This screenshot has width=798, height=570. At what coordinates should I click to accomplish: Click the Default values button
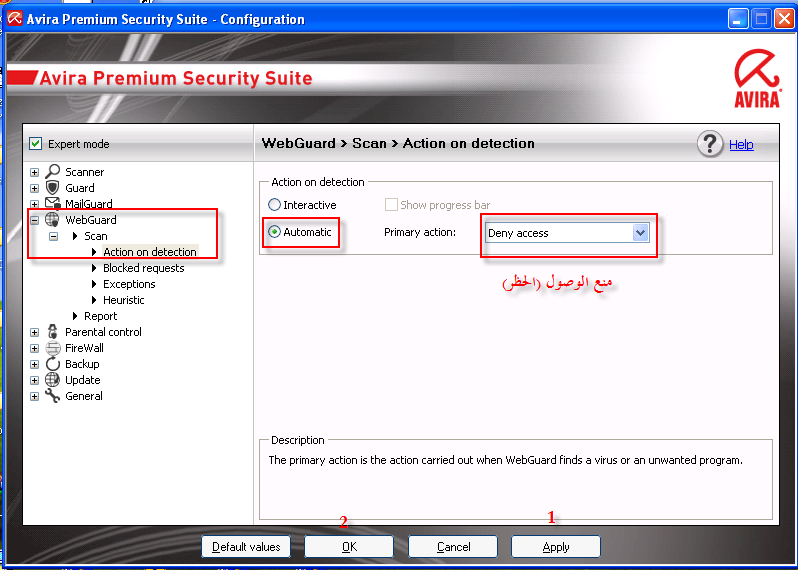[x=246, y=547]
